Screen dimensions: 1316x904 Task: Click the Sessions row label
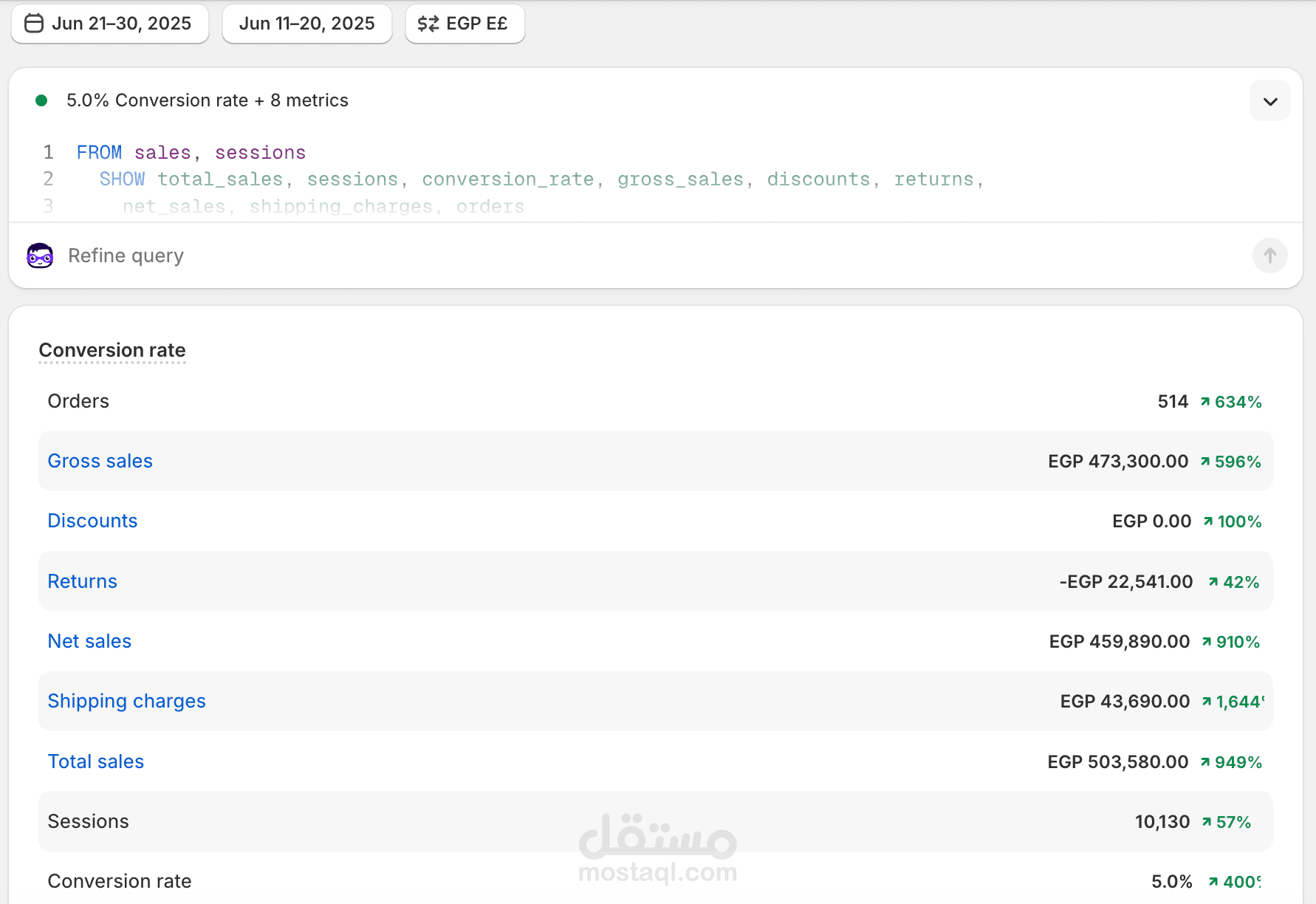coord(89,821)
